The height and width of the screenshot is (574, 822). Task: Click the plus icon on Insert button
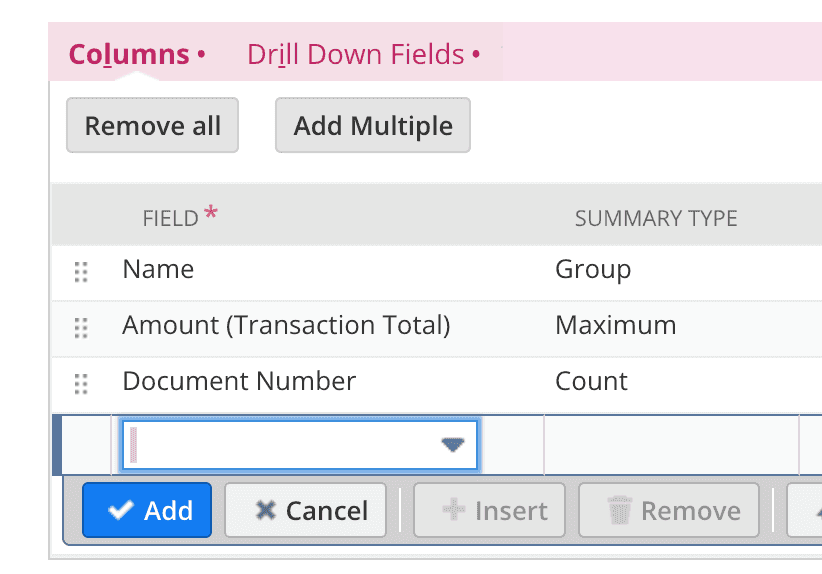tap(454, 510)
